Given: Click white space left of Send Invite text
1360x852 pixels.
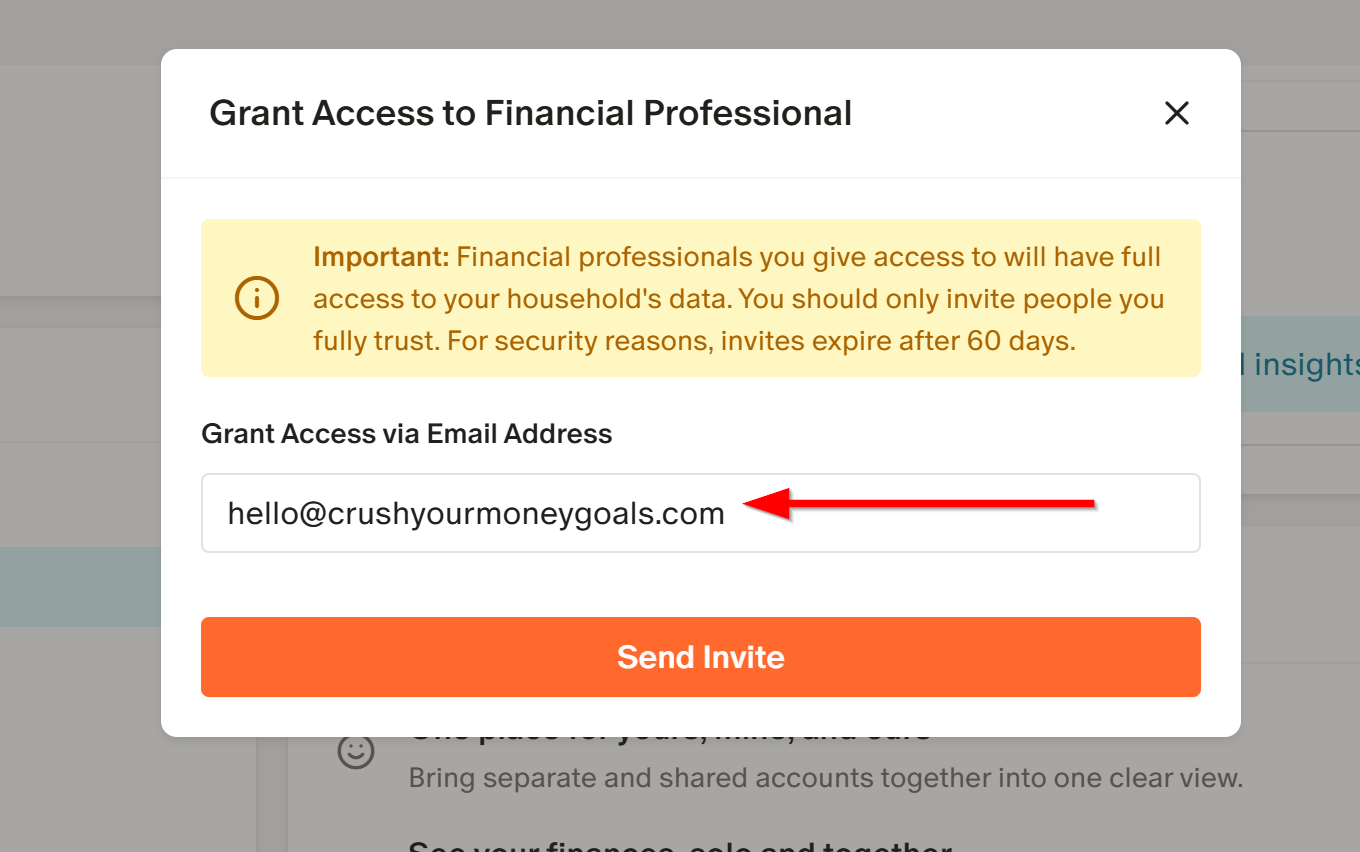Looking at the screenshot, I should click(400, 657).
